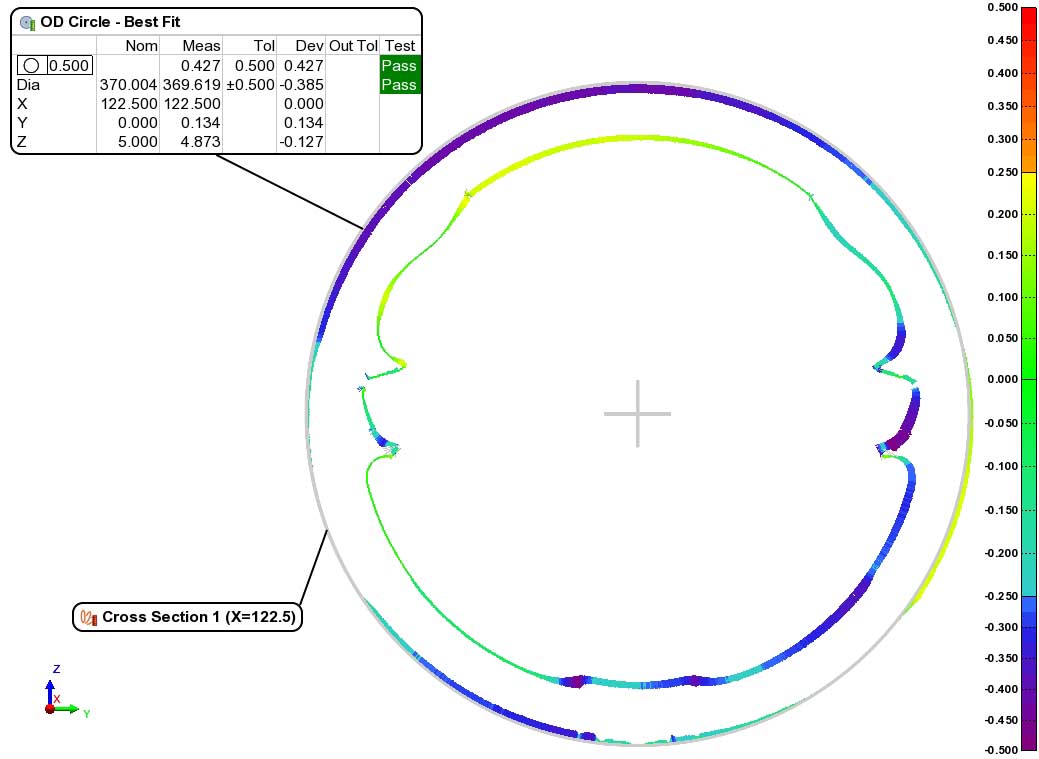
Task: Click the 'Meas' column header
Action: tap(201, 46)
